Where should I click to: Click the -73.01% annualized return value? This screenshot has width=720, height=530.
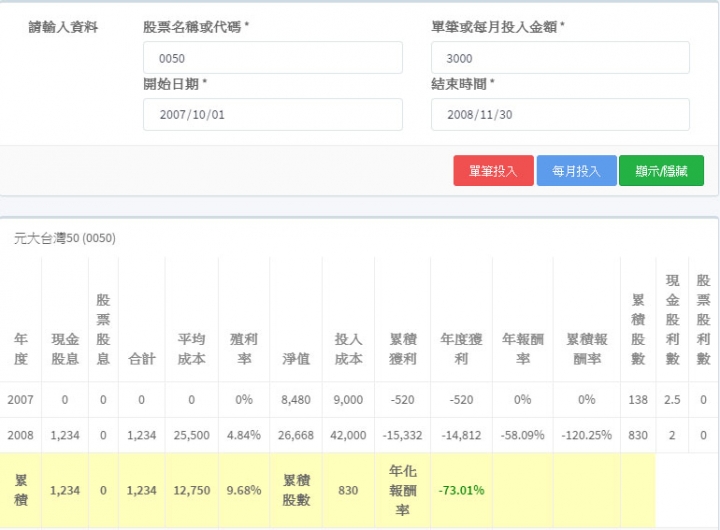[461, 491]
